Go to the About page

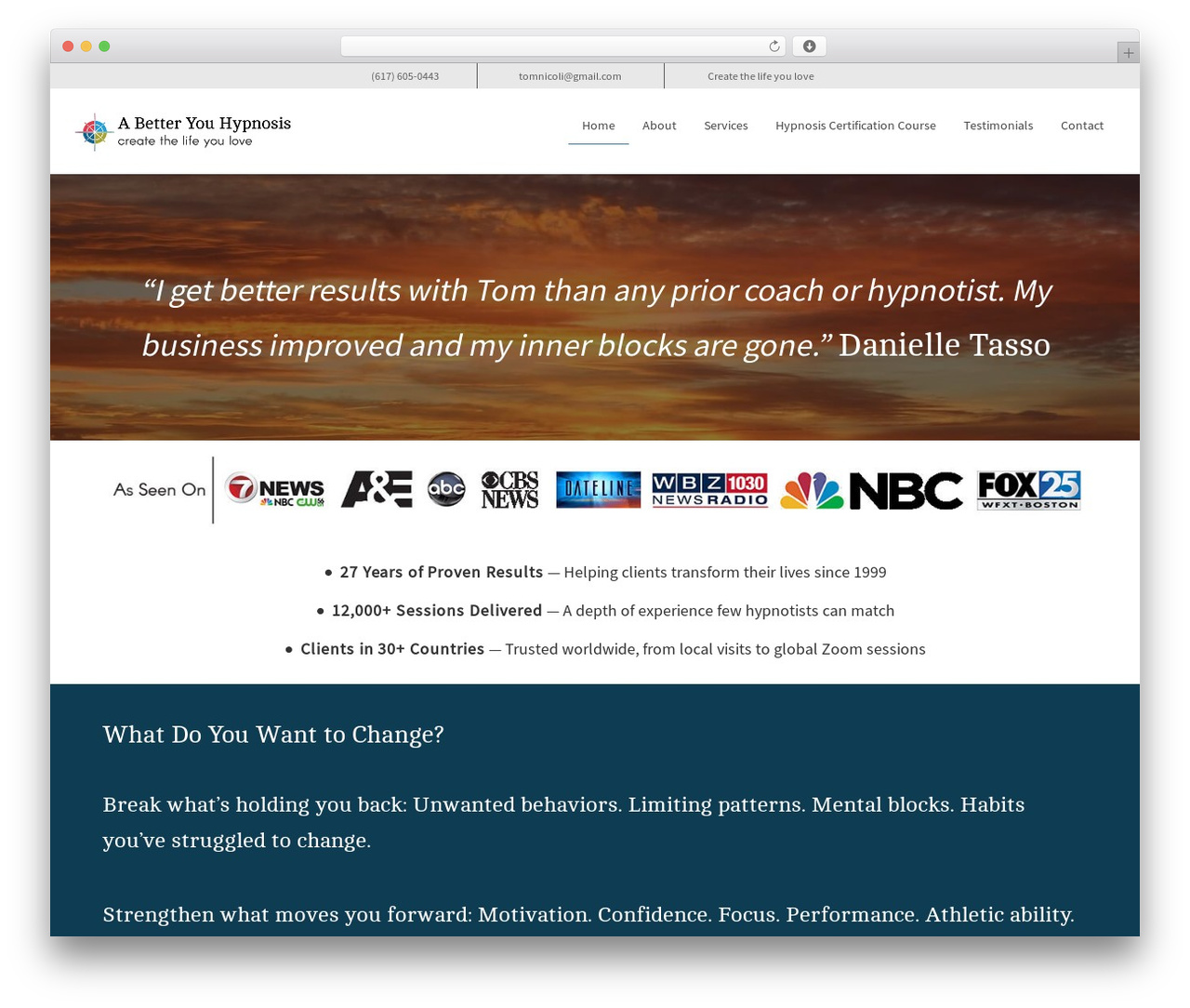click(659, 126)
